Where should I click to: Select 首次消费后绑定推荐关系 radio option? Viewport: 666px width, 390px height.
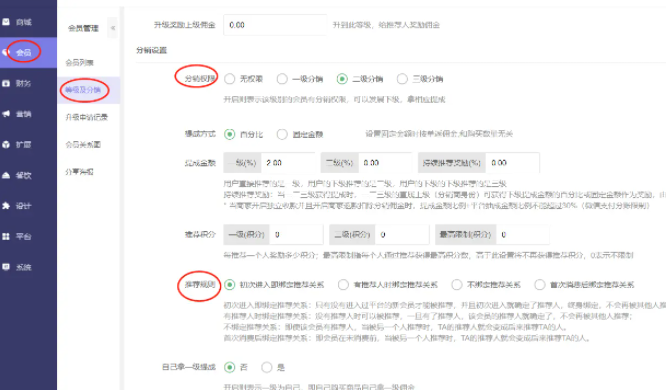(x=540, y=285)
